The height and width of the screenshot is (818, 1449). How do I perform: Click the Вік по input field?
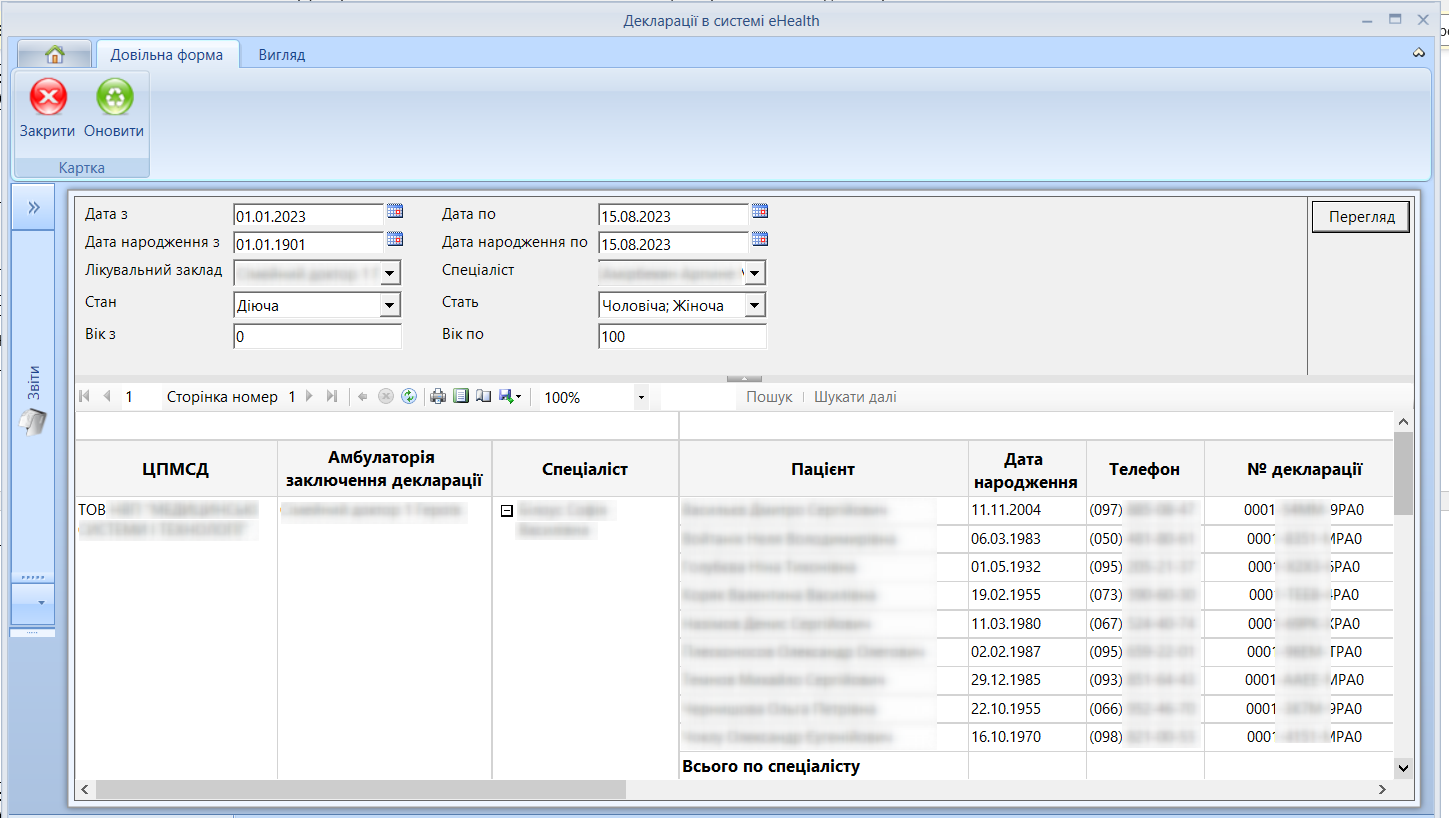[683, 337]
